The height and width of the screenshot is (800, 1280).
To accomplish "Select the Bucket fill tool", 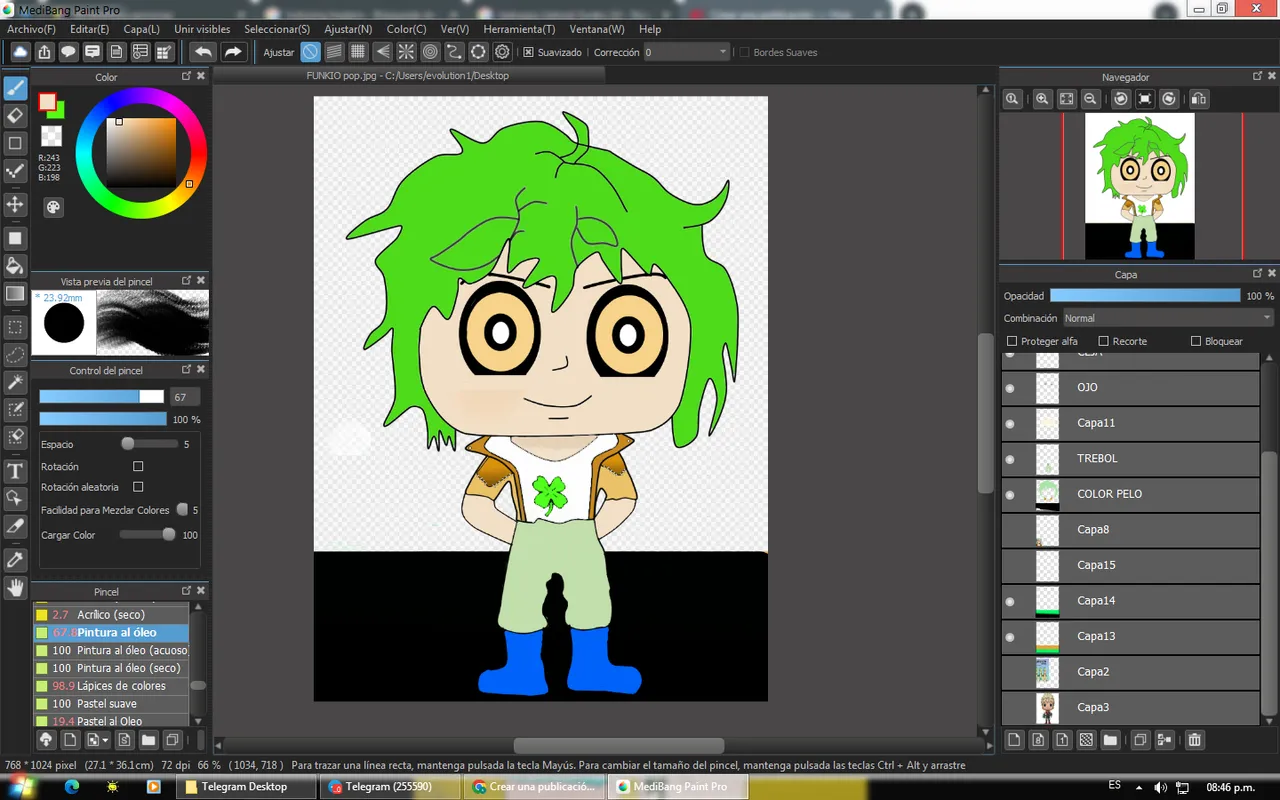I will [15, 266].
